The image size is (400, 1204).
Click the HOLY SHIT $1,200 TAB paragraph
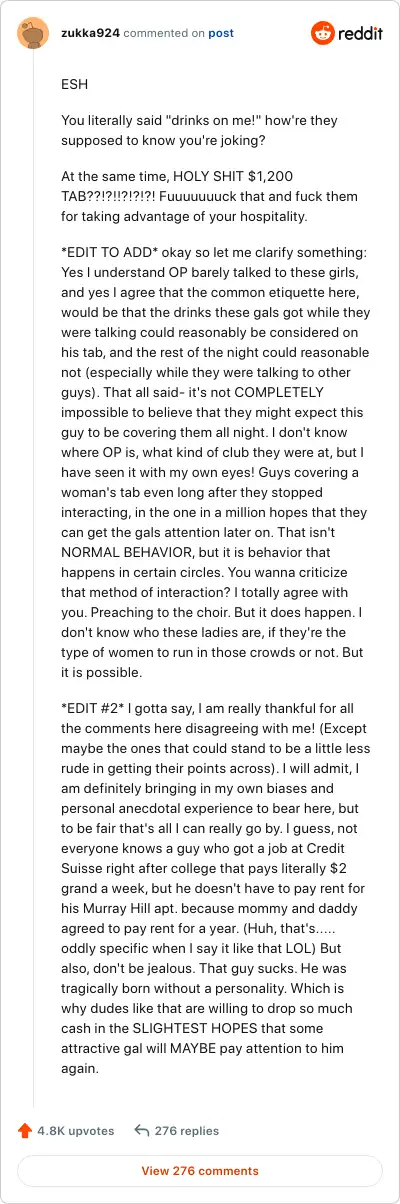pos(196,196)
